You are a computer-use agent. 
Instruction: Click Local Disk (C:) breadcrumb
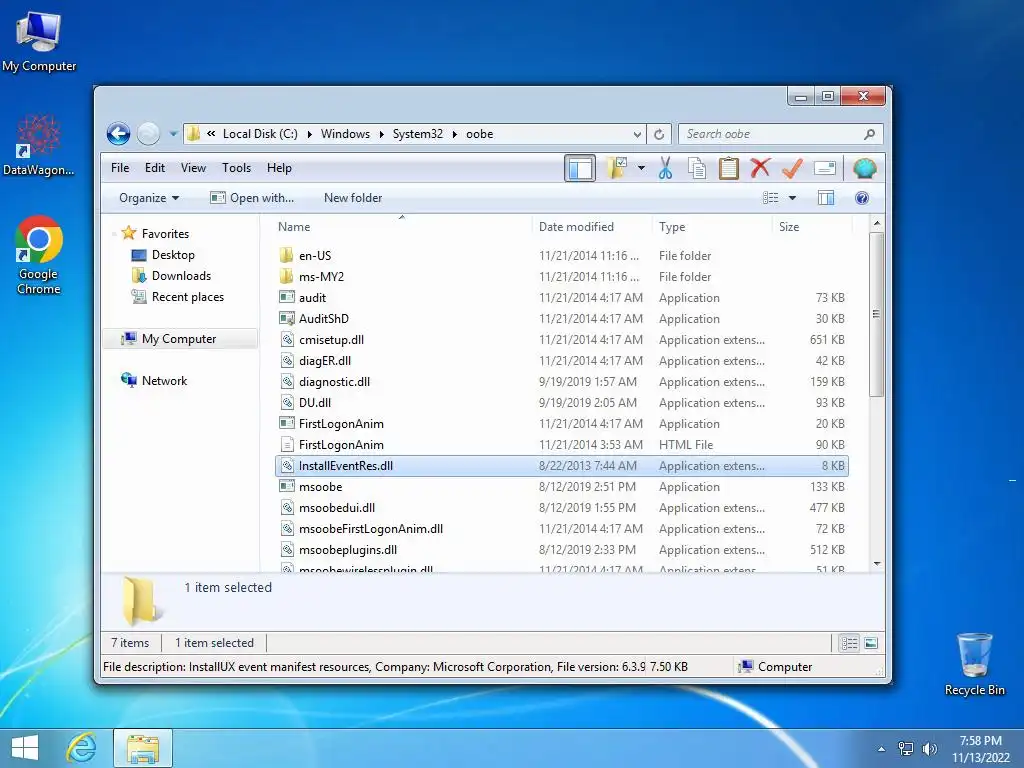pos(260,134)
